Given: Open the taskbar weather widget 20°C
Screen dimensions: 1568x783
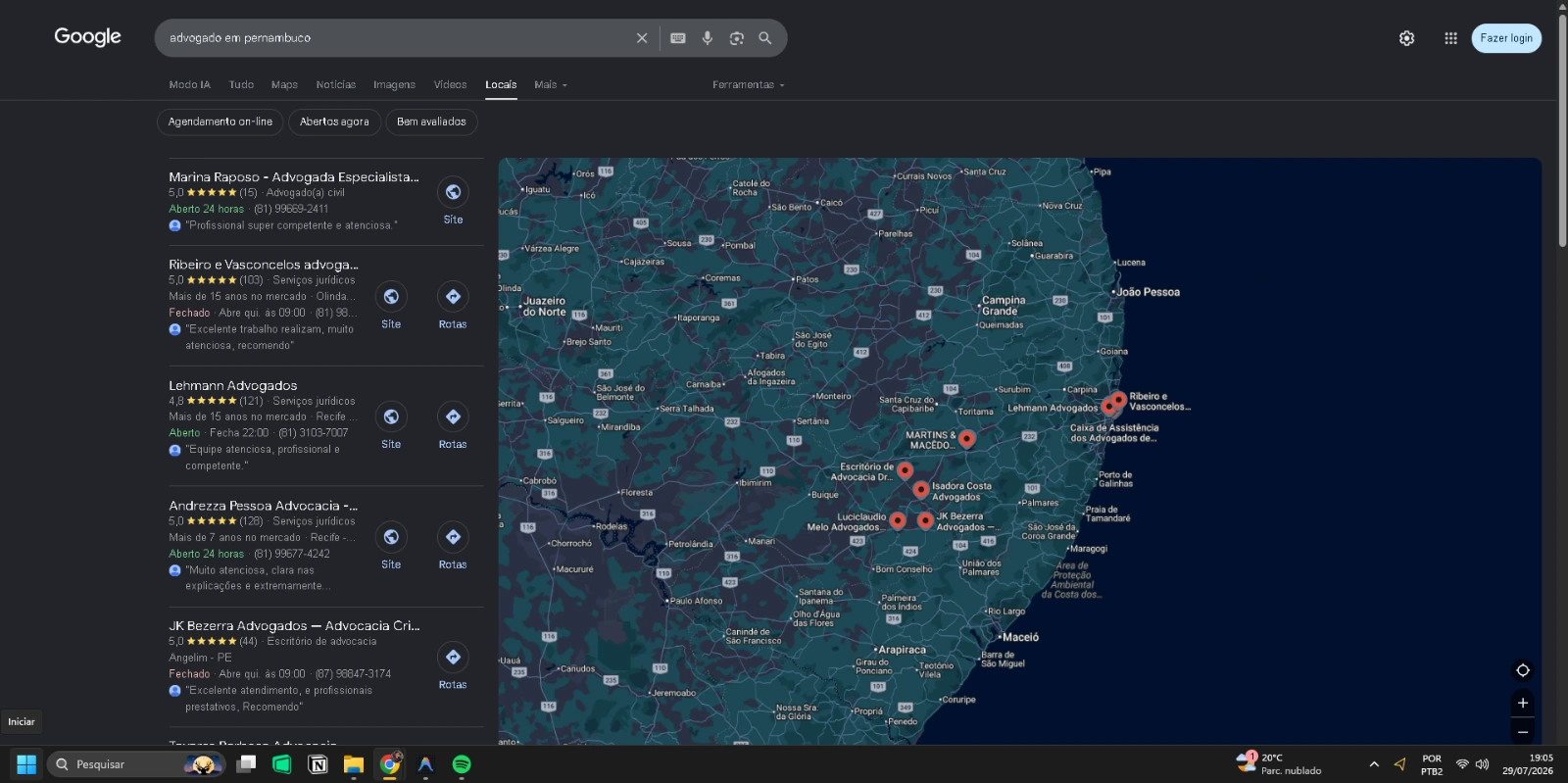Looking at the screenshot, I should pyautogui.click(x=1279, y=764).
